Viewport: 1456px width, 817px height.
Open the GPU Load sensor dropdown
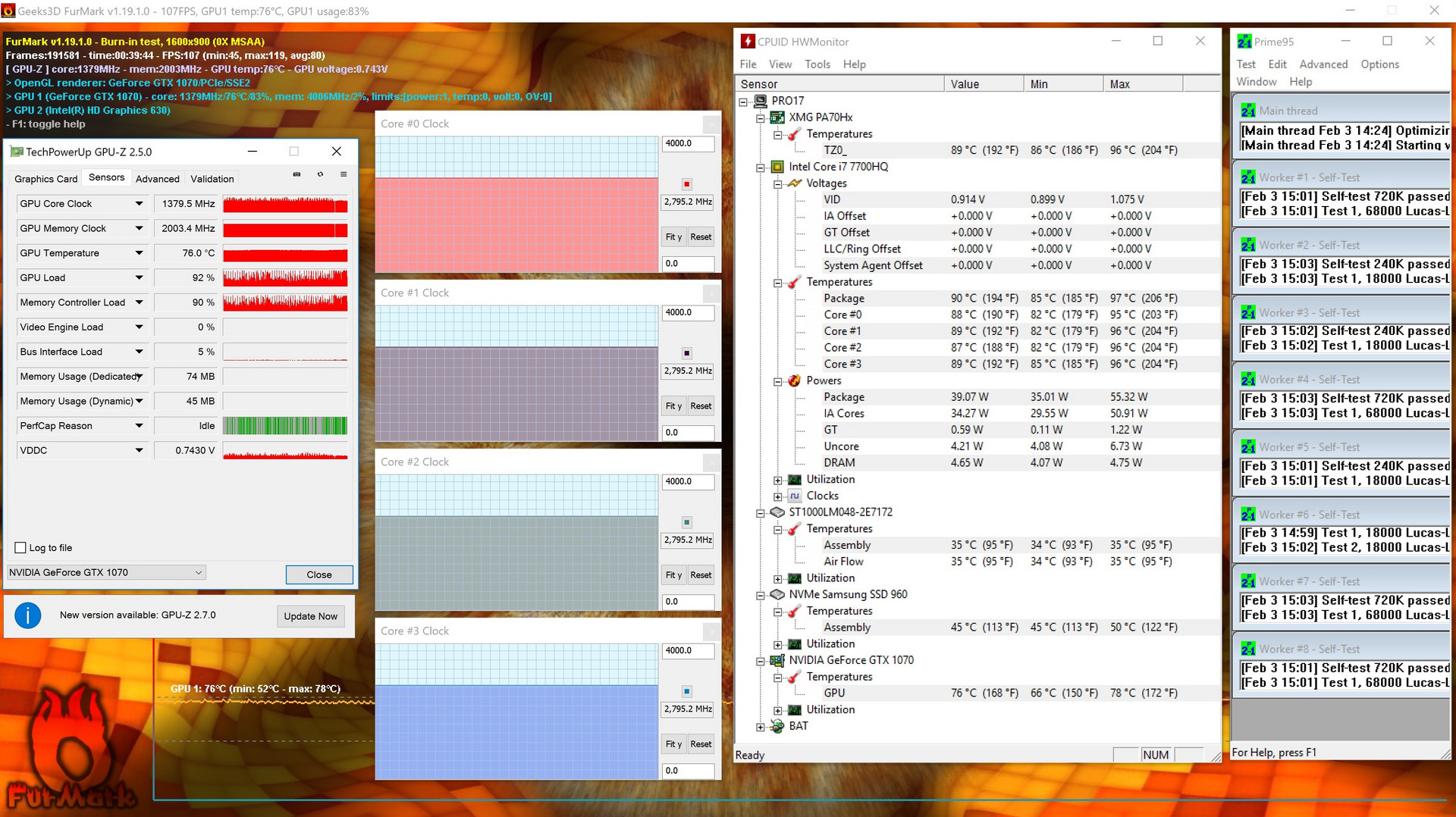click(139, 278)
